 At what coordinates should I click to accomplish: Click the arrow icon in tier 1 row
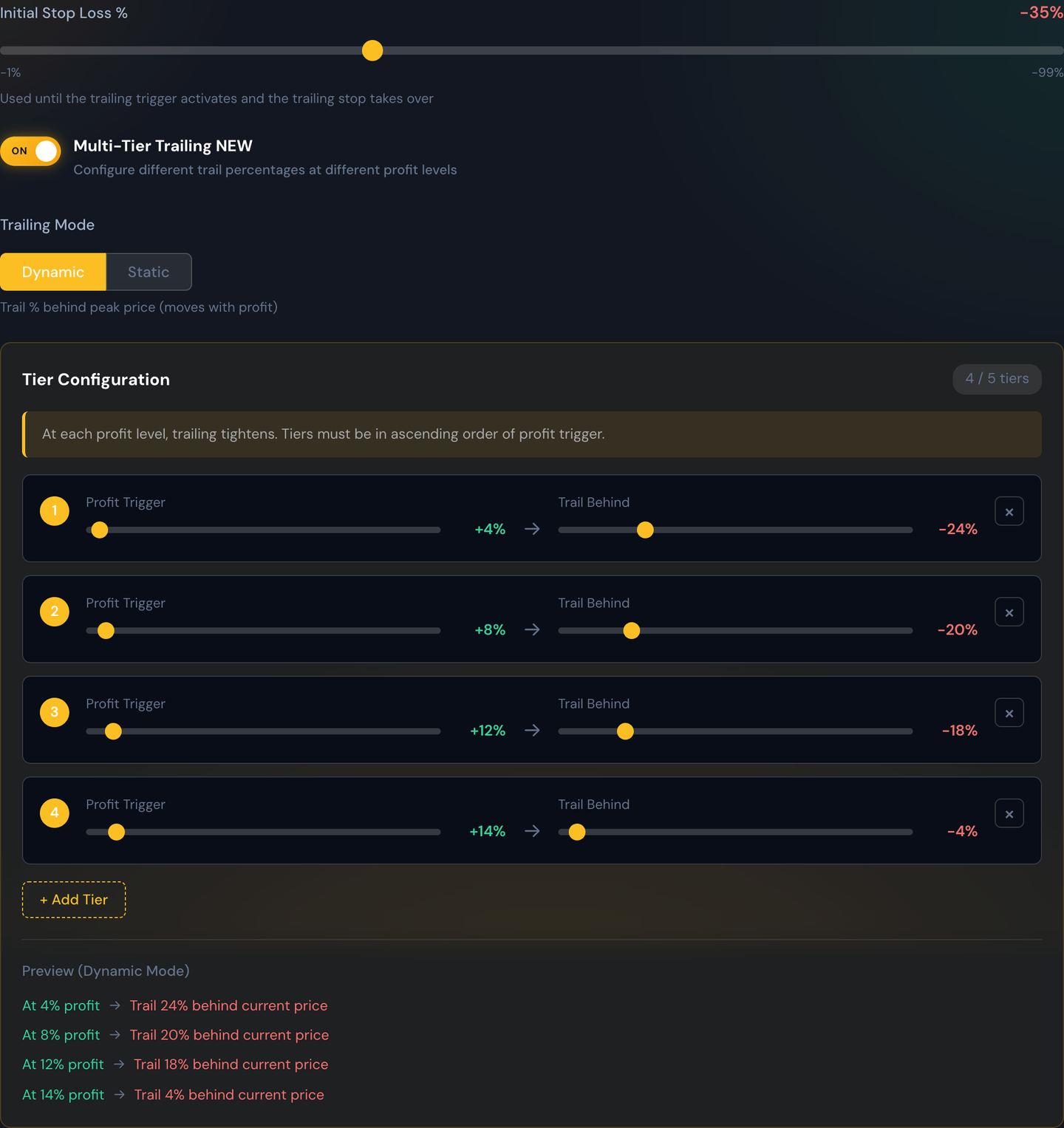[x=532, y=529]
